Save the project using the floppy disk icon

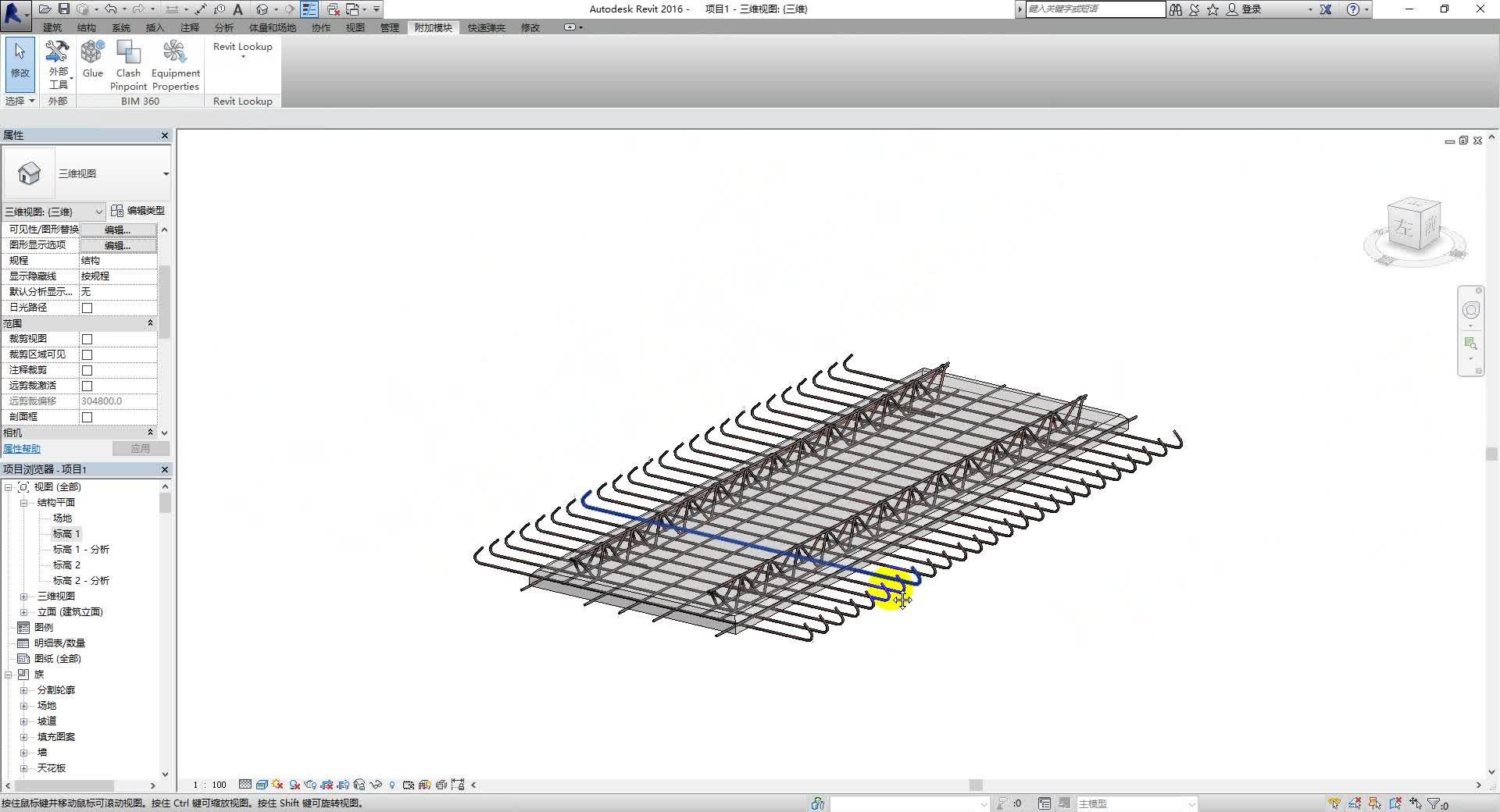pyautogui.click(x=64, y=9)
